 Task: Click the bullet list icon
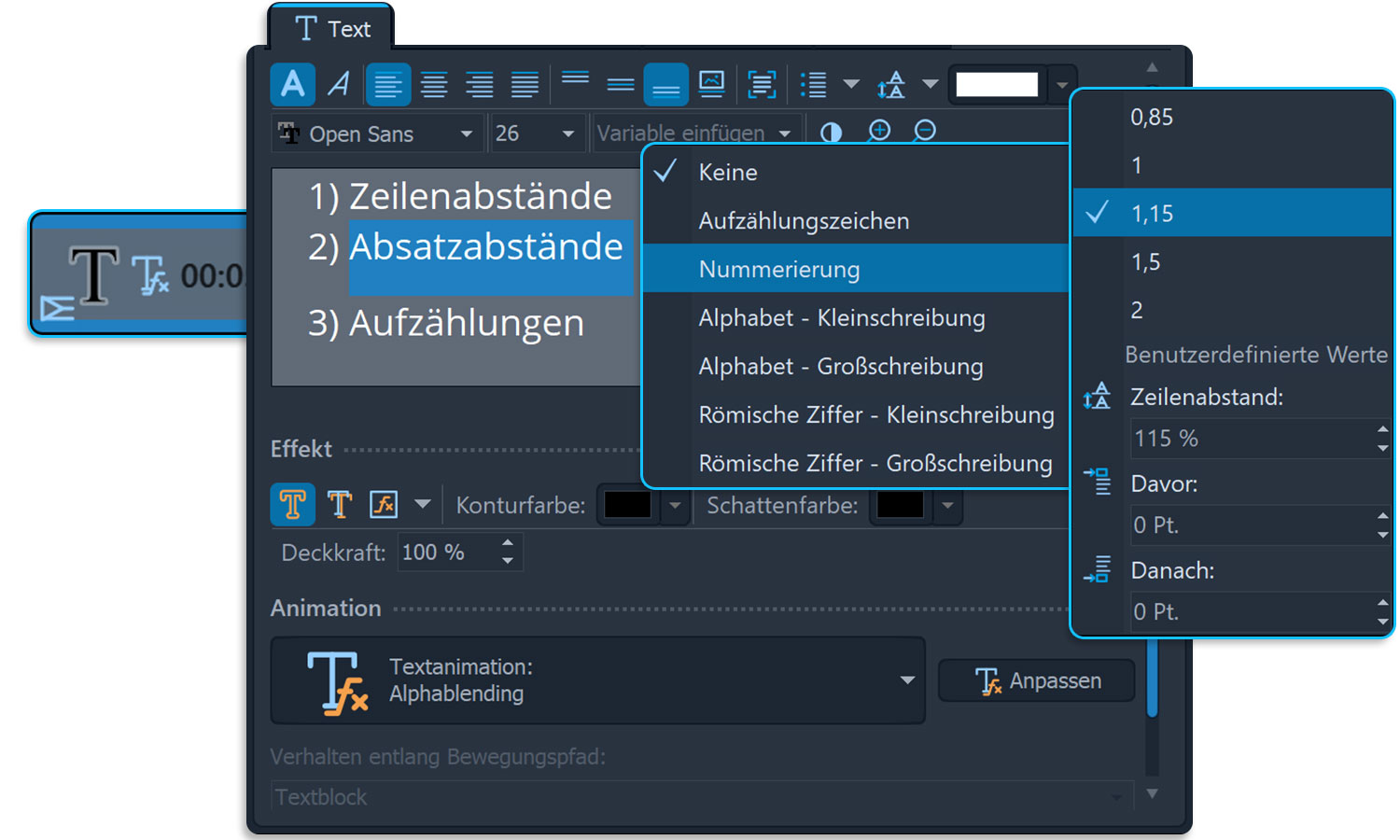[813, 85]
